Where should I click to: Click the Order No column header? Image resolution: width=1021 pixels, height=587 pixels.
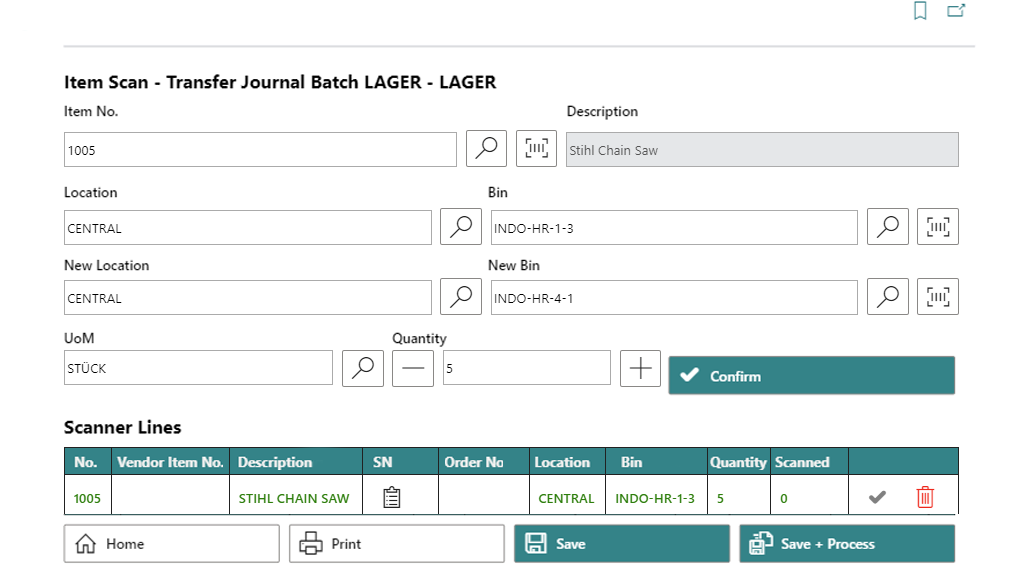point(484,462)
